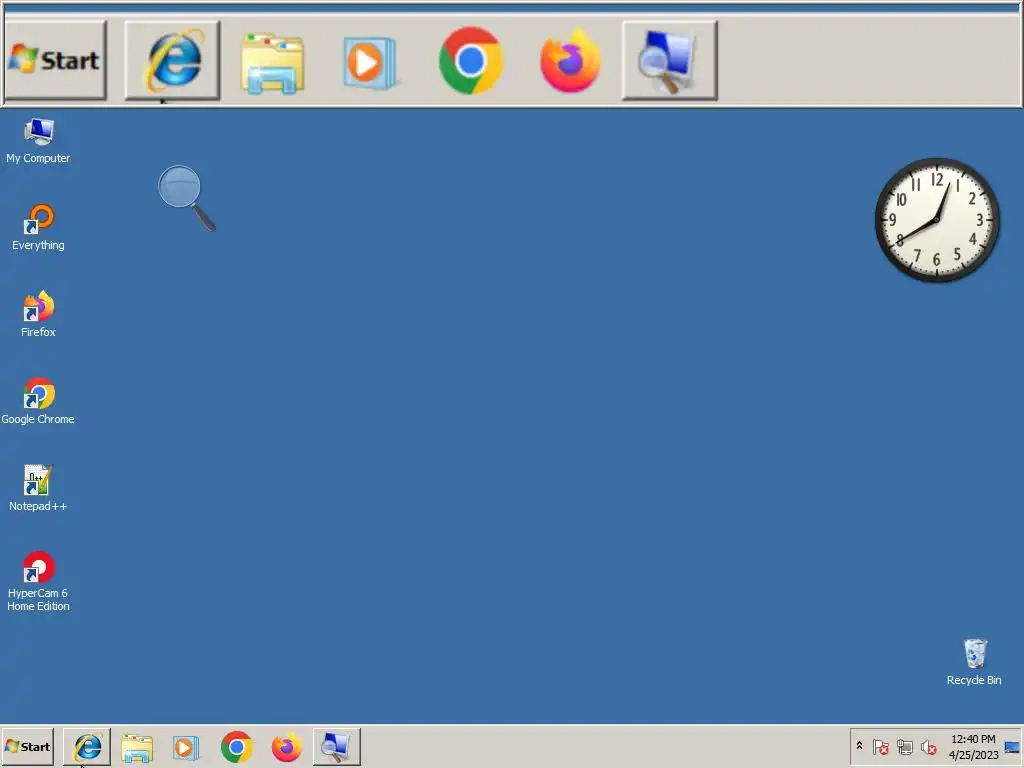
Task: Click the analog clock gadget
Action: [x=937, y=220]
